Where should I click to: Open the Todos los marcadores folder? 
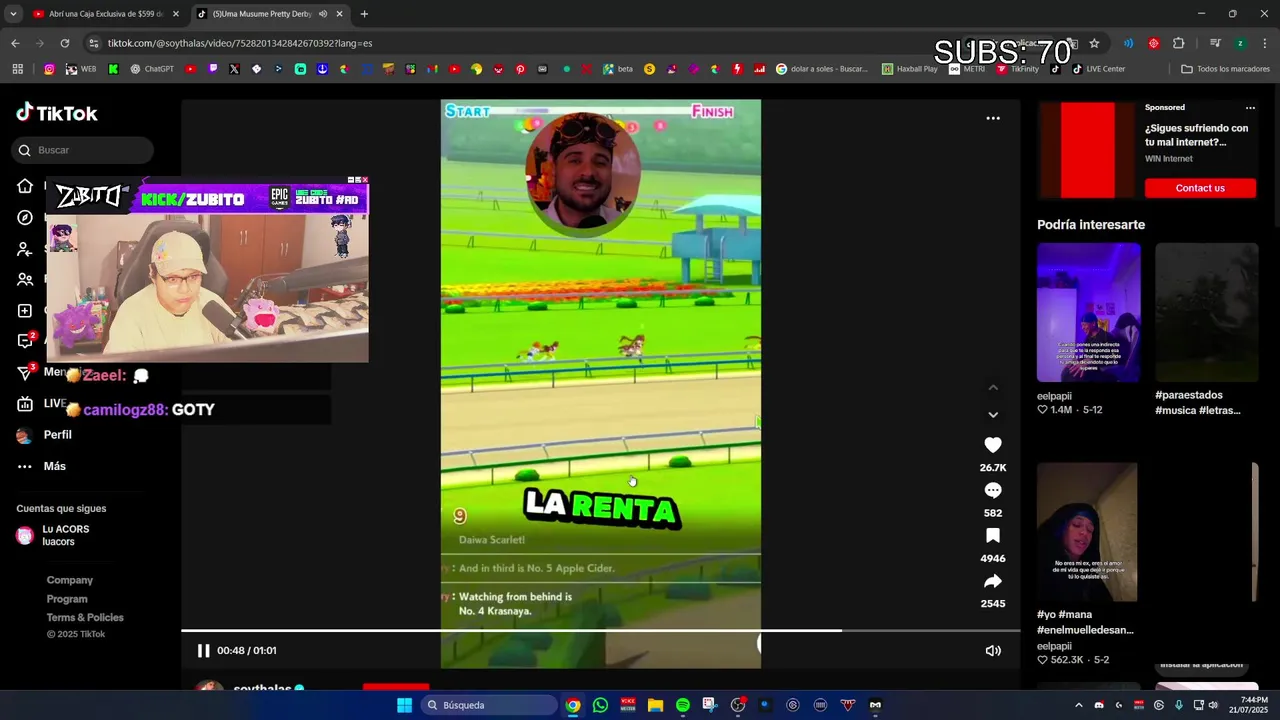(1225, 69)
